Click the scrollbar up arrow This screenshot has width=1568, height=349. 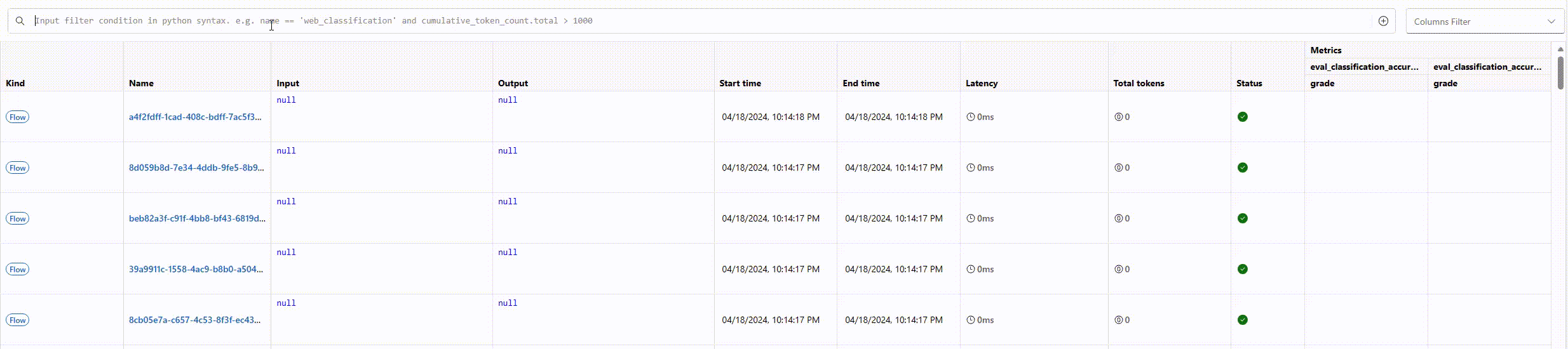click(x=1560, y=49)
